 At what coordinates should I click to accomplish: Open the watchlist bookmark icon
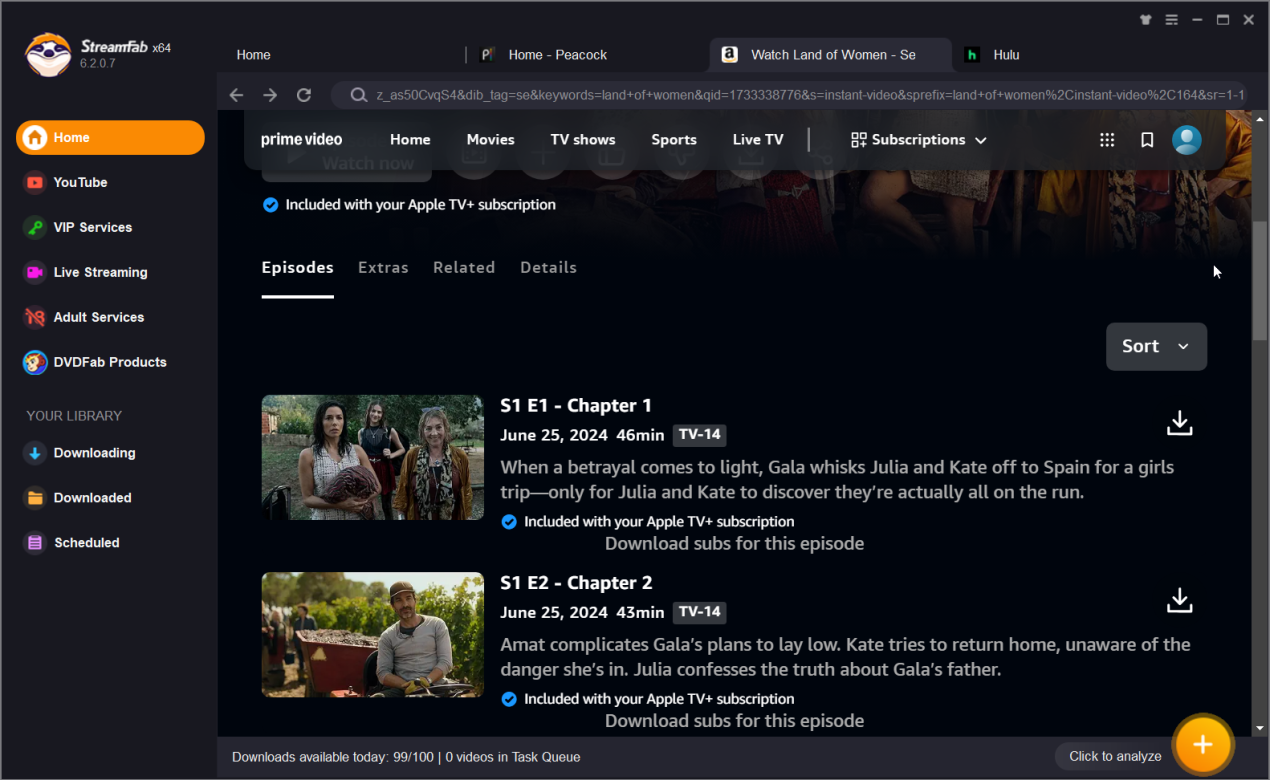coord(1147,140)
